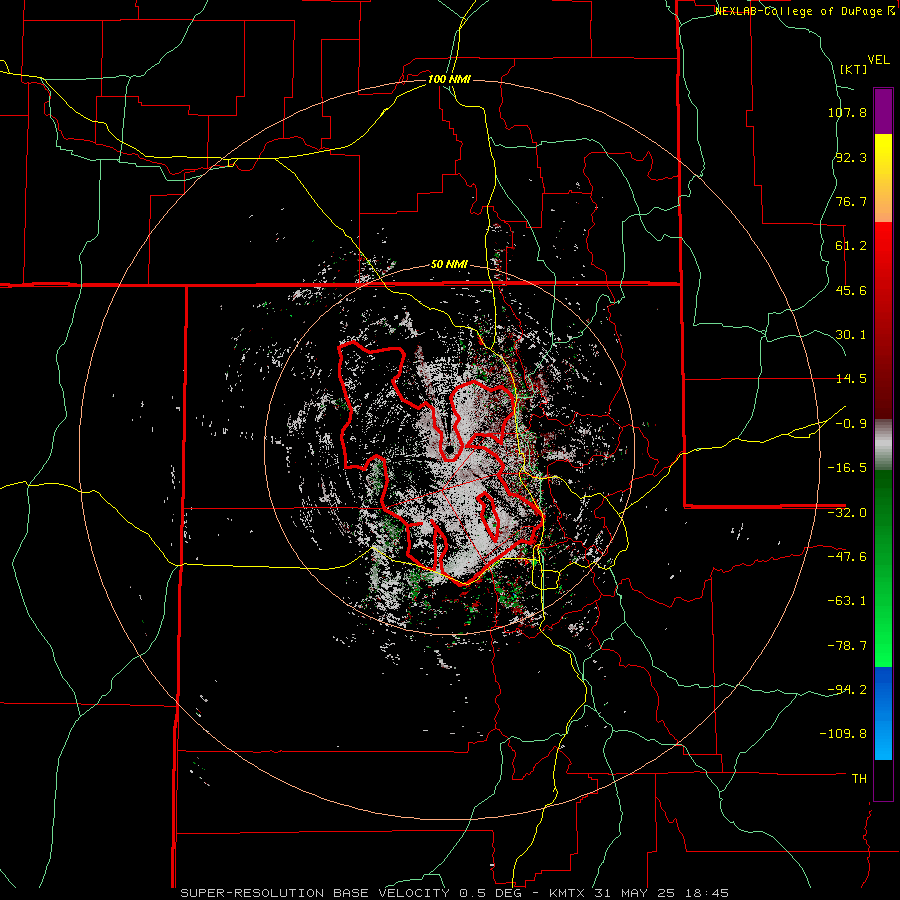Click the Super-Resolution Base Velocity caption
Screen dimensions: 900x900
pyautogui.click(x=455, y=893)
